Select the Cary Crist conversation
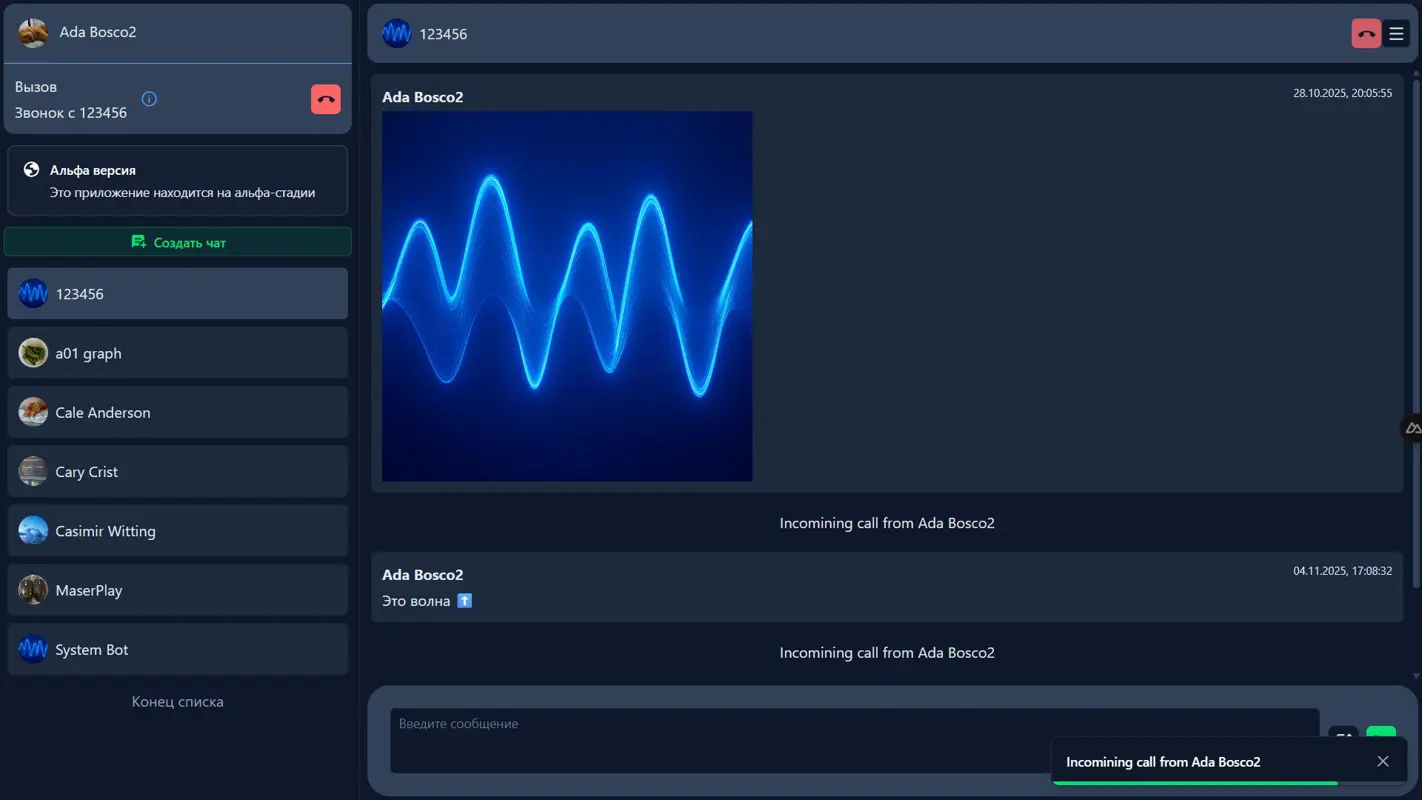1422x800 pixels. (178, 471)
